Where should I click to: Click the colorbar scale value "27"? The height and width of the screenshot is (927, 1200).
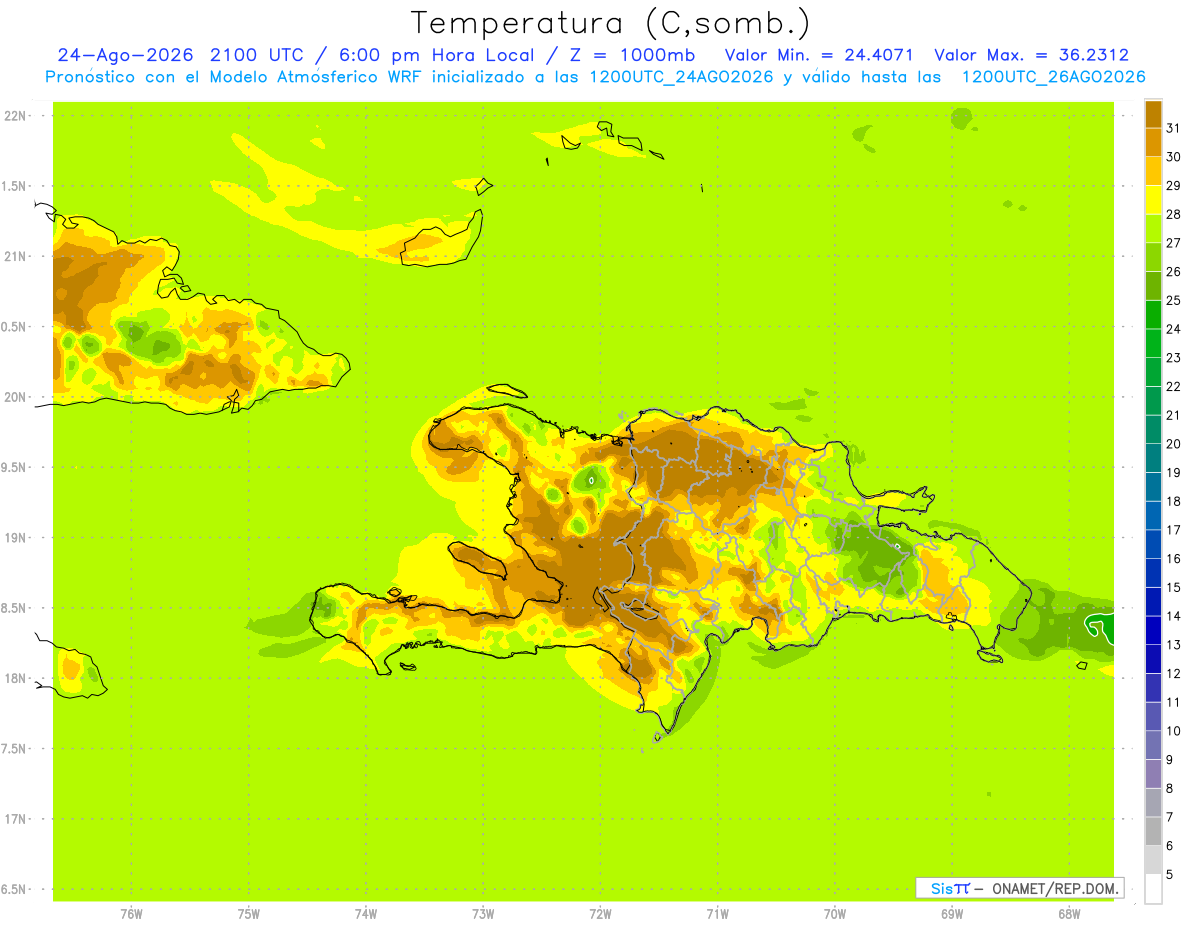coord(1174,244)
